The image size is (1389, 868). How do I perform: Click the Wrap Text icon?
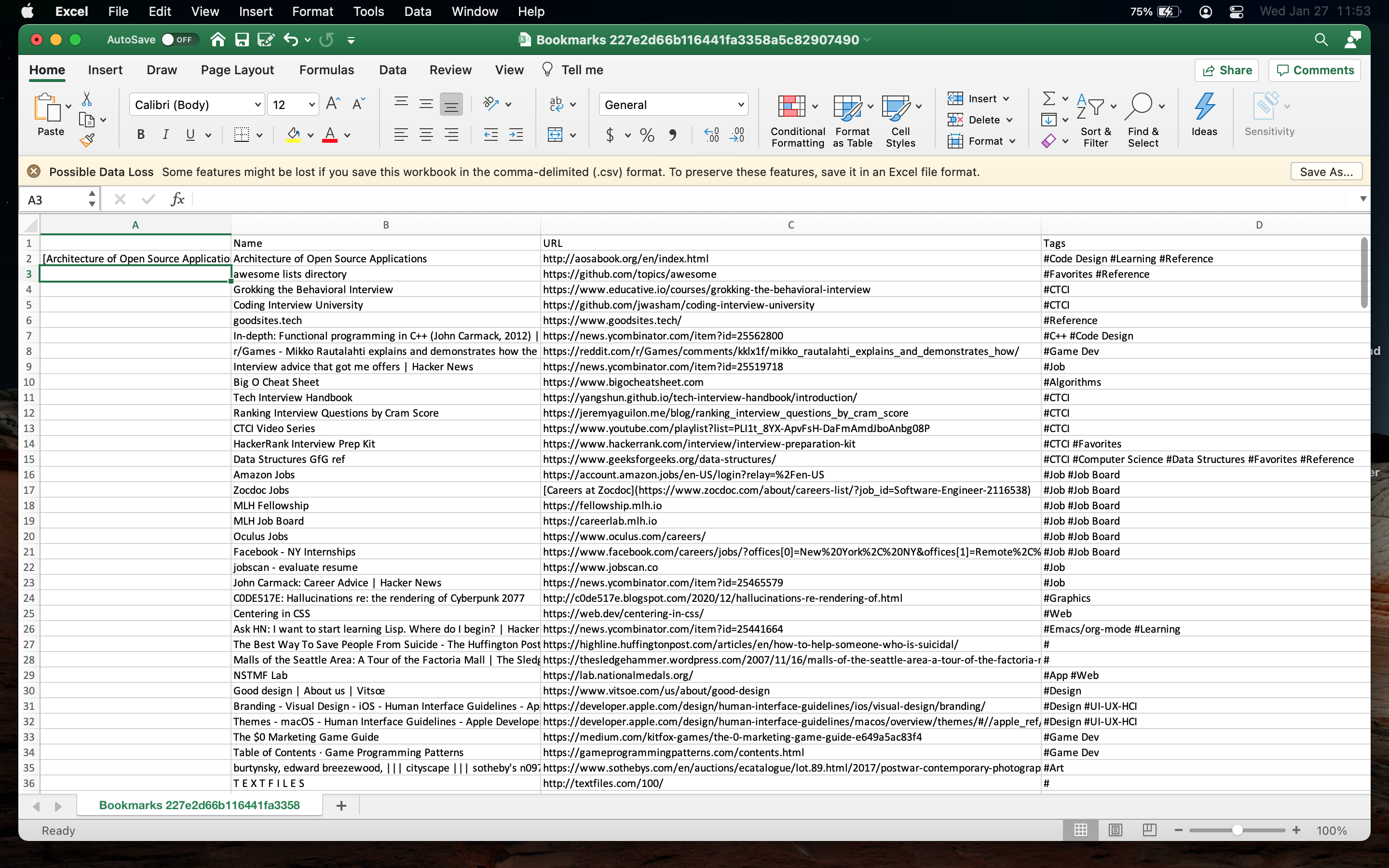(556, 104)
